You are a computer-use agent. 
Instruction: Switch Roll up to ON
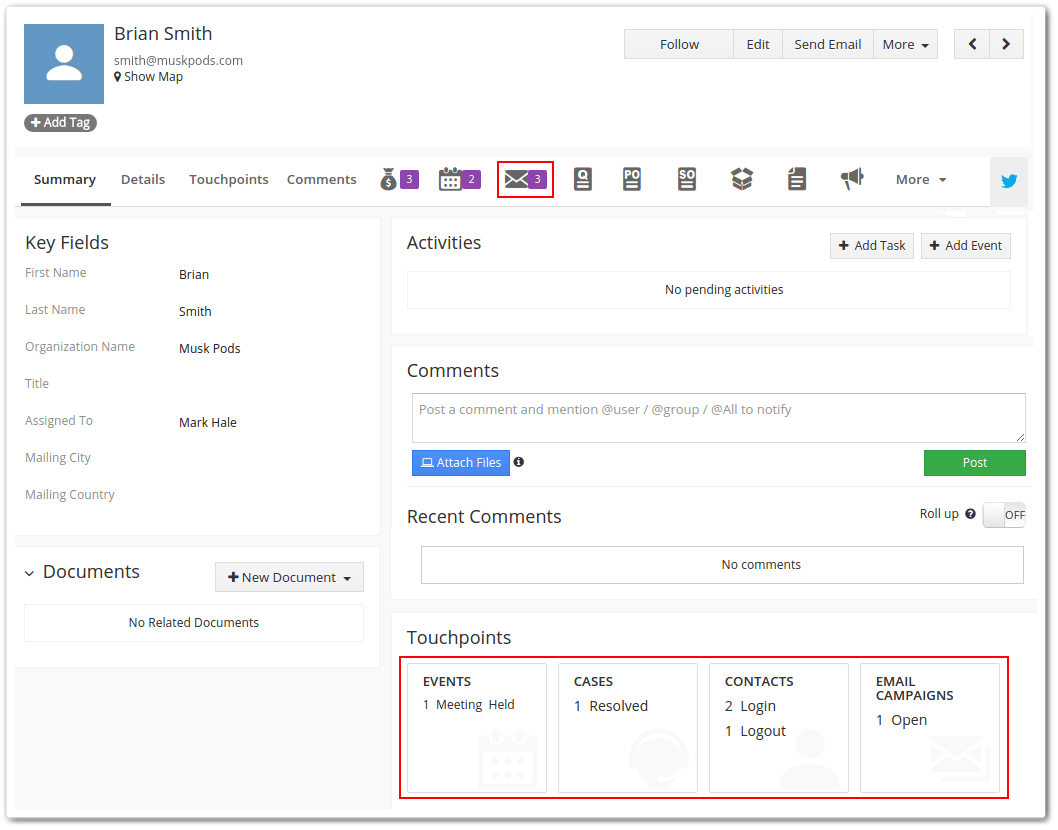[x=1004, y=514]
